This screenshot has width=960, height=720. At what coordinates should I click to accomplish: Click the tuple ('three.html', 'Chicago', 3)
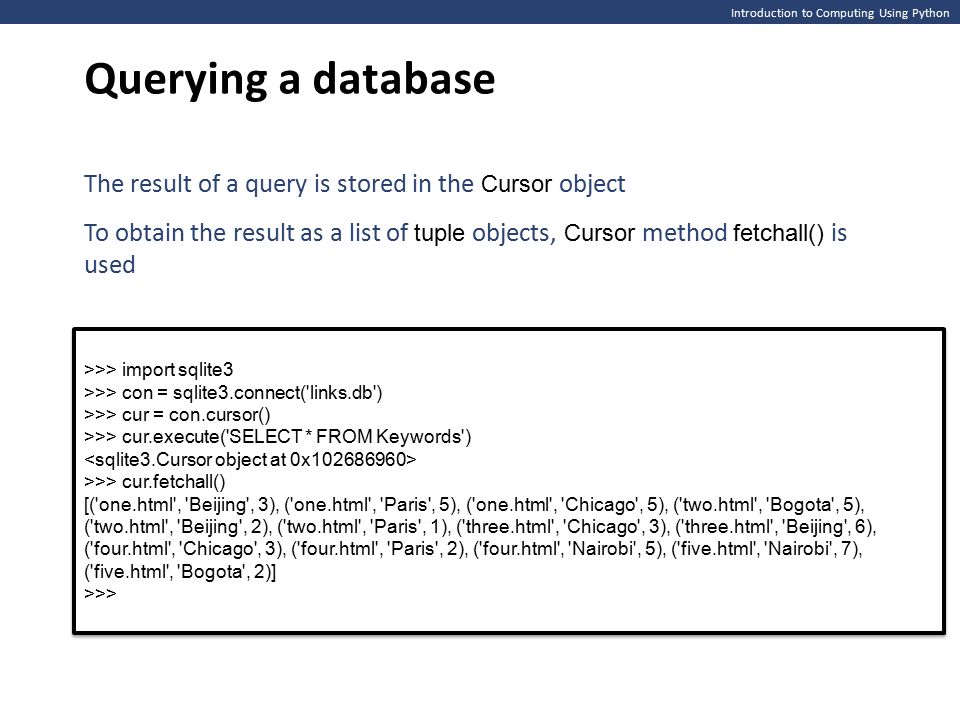[x=561, y=527]
